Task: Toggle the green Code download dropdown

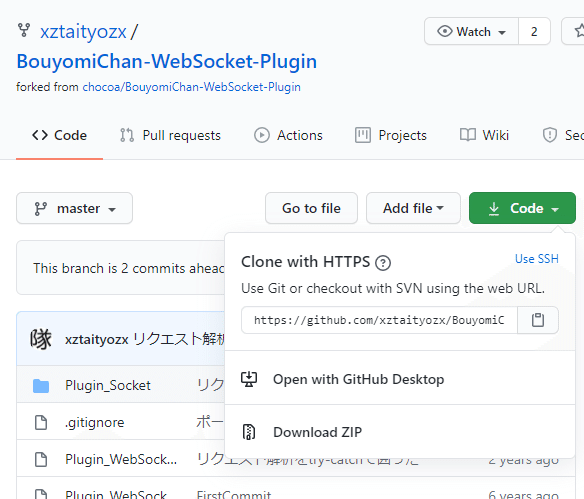Action: (x=523, y=208)
